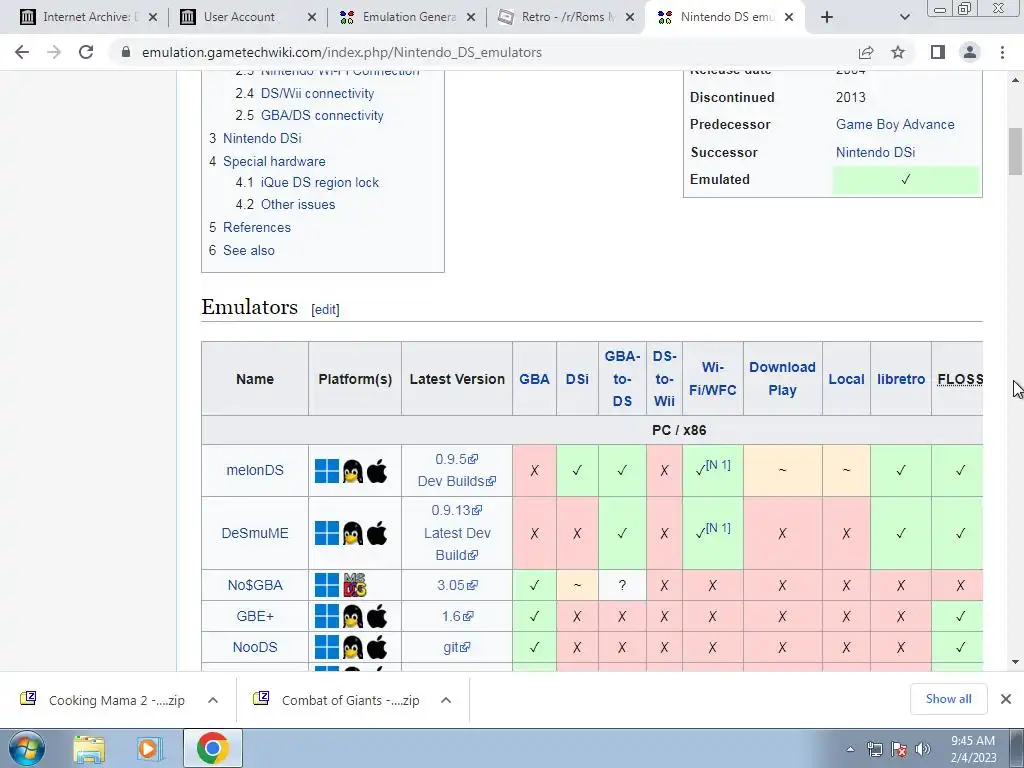
Task: Close the User Account tab
Action: pyautogui.click(x=312, y=17)
